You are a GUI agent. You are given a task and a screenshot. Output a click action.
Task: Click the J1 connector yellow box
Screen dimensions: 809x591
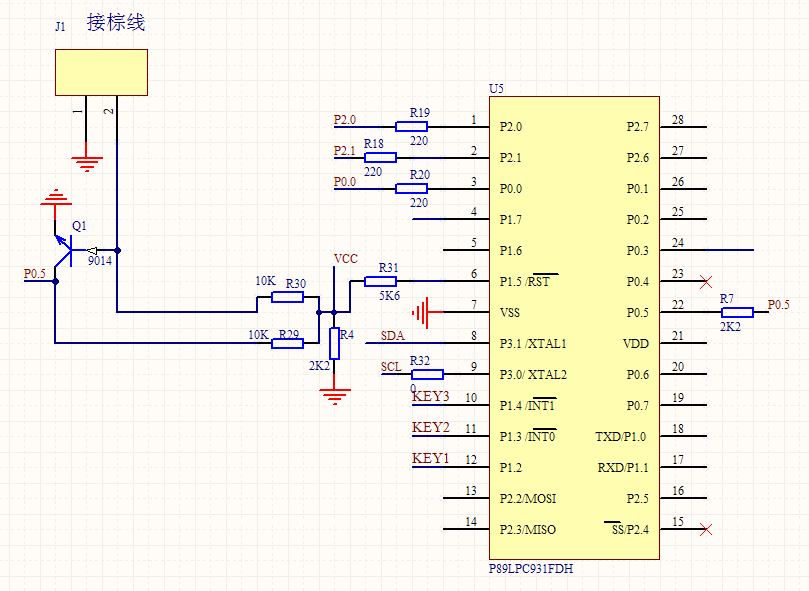(x=102, y=72)
